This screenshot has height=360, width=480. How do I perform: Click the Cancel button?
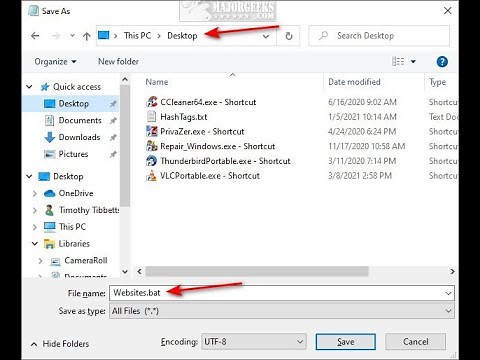tap(415, 342)
